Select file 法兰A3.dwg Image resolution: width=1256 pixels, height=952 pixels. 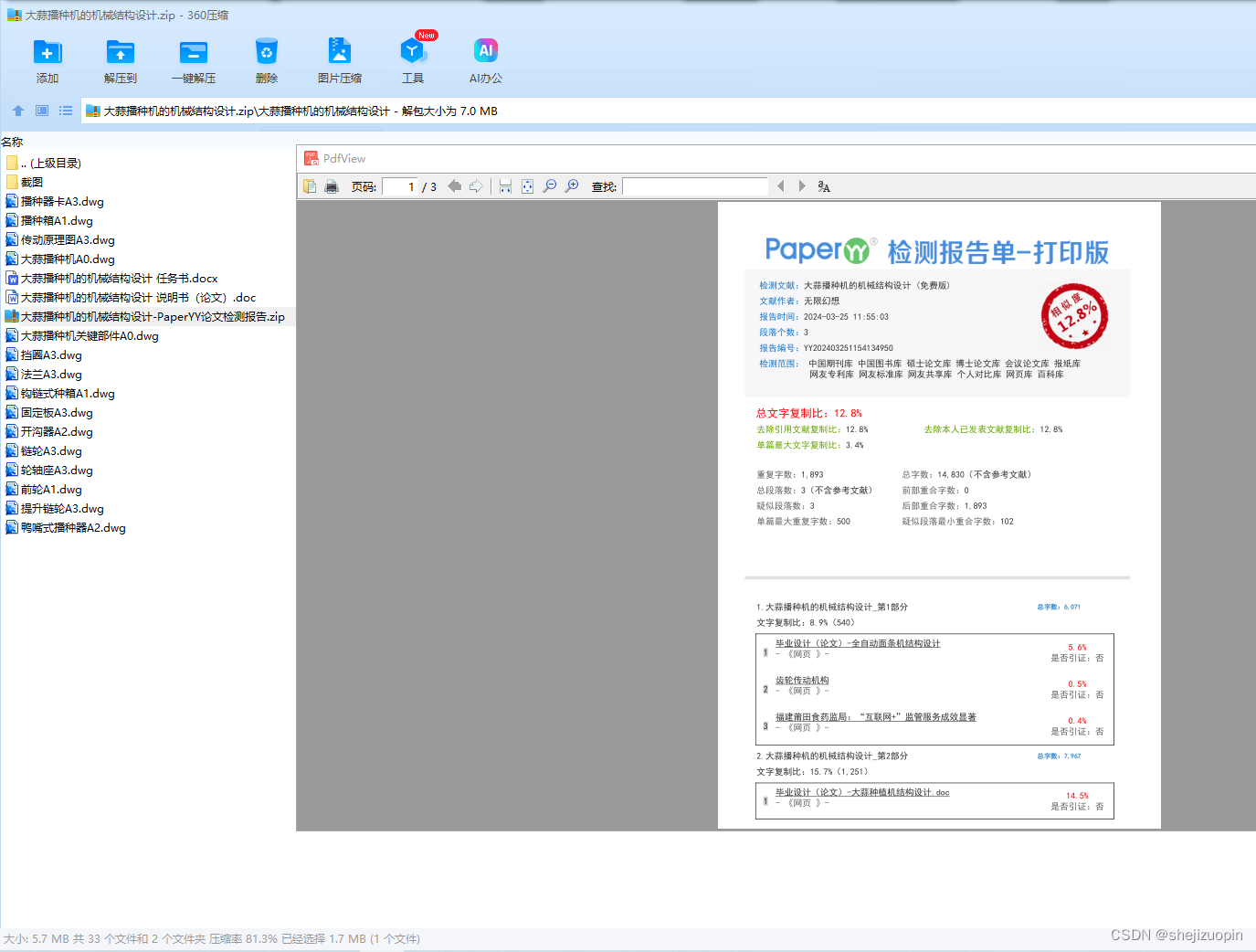point(44,374)
